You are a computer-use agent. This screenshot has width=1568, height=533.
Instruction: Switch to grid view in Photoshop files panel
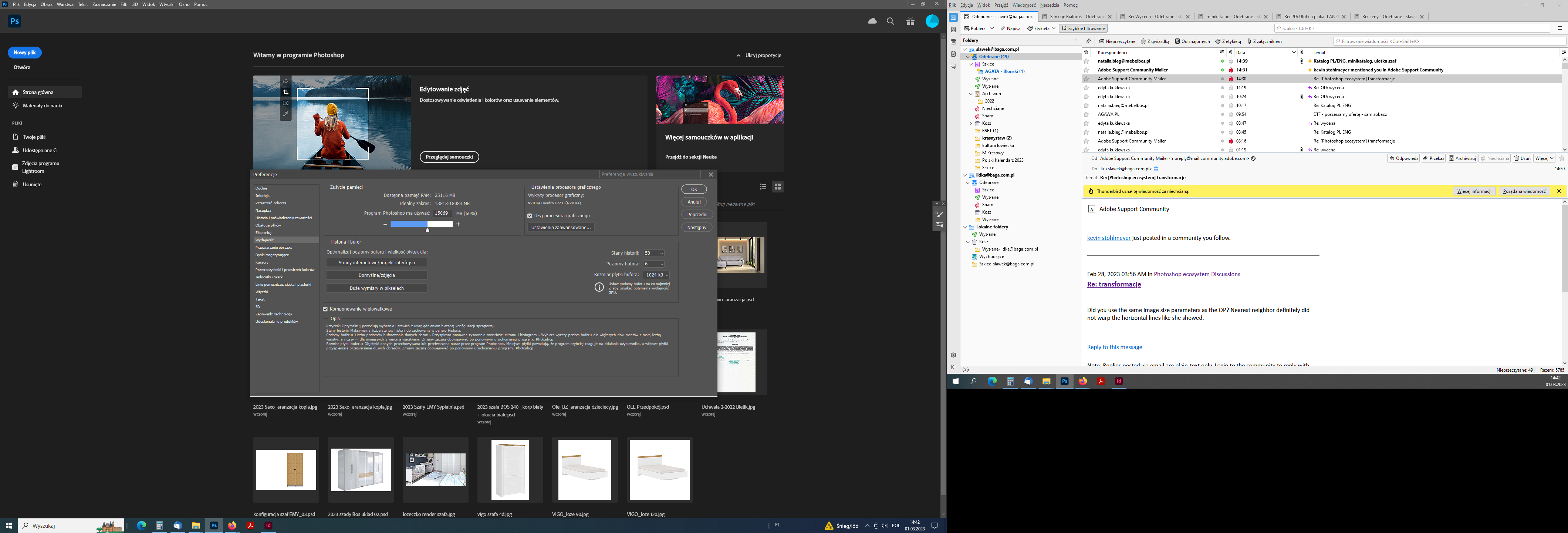(x=777, y=187)
